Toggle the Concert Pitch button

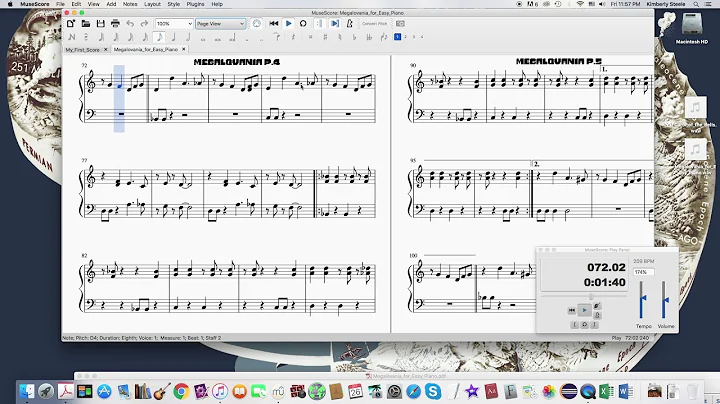[x=375, y=23]
